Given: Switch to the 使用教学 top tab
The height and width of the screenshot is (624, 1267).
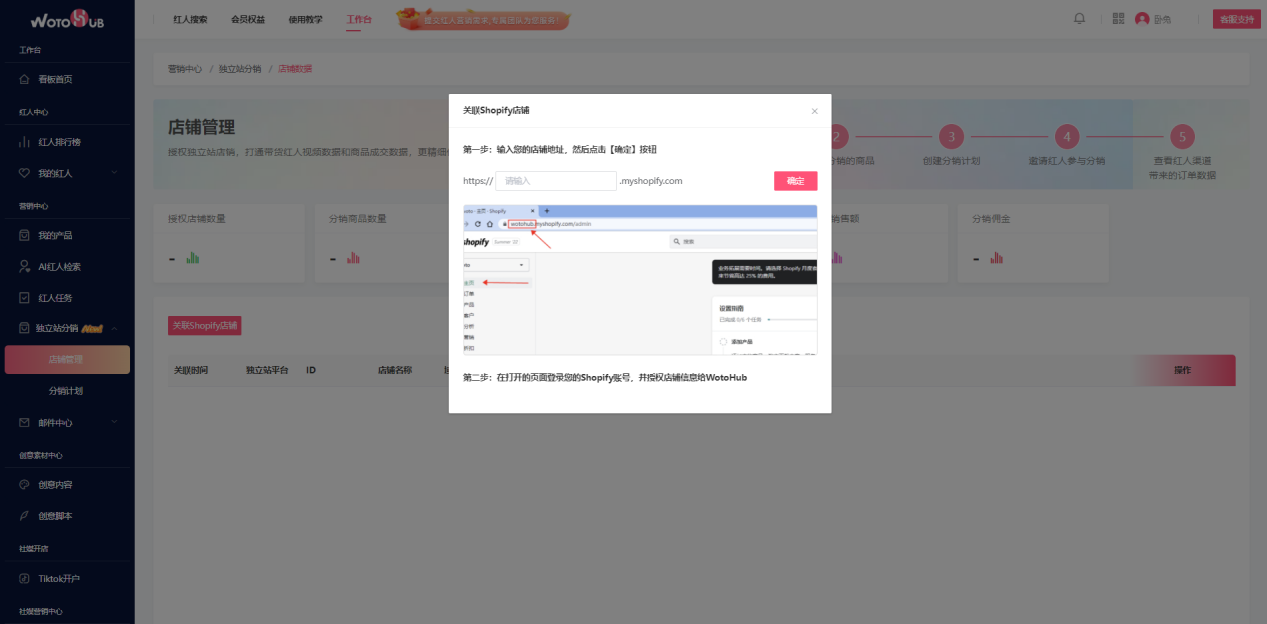Looking at the screenshot, I should pos(305,19).
